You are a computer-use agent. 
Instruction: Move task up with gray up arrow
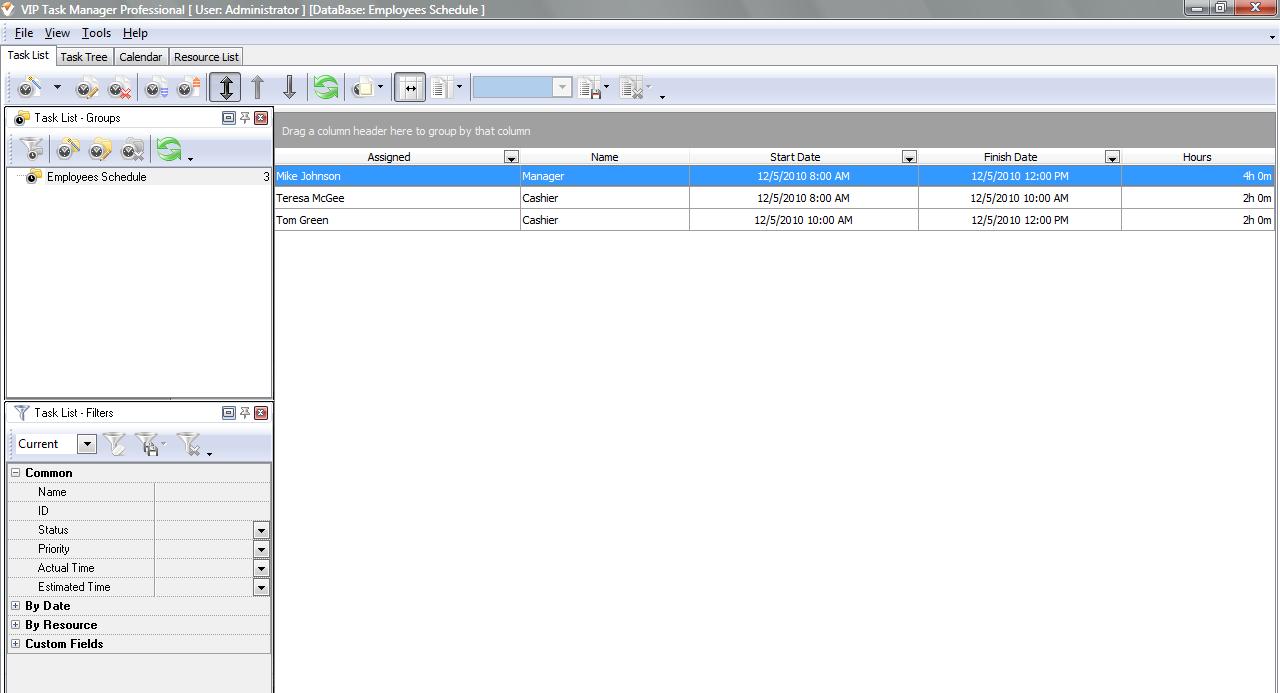(x=257, y=88)
